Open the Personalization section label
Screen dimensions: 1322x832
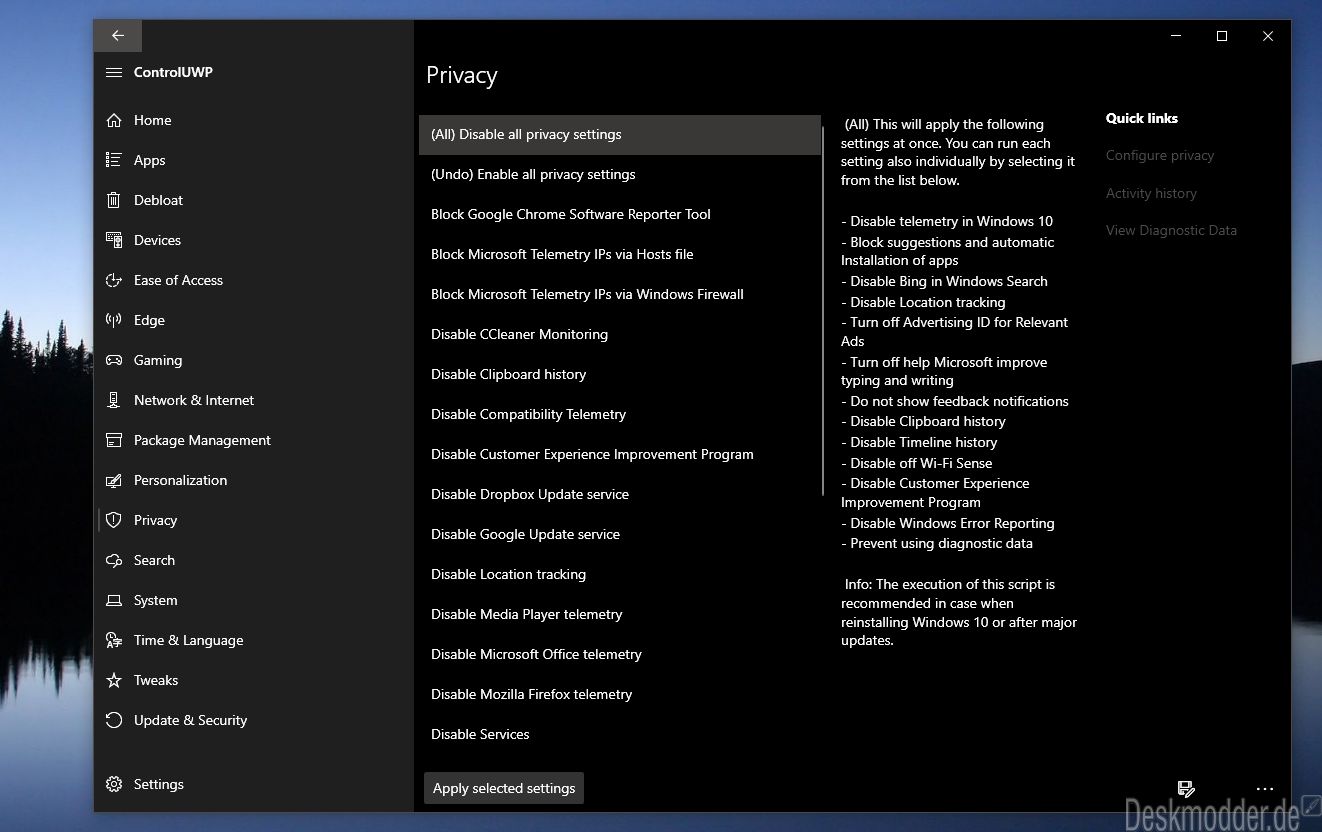(x=181, y=480)
